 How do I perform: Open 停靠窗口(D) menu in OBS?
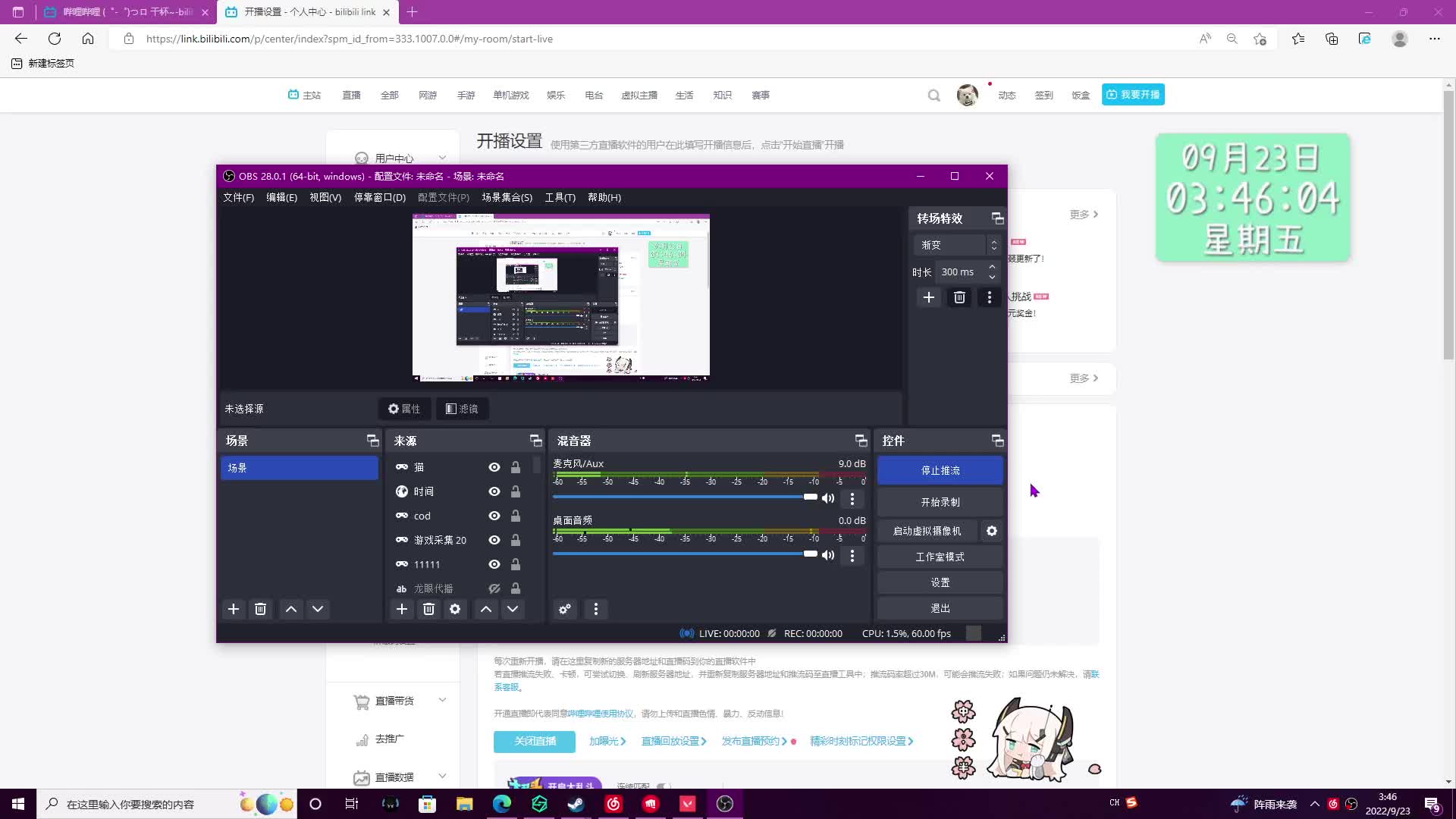(x=380, y=197)
